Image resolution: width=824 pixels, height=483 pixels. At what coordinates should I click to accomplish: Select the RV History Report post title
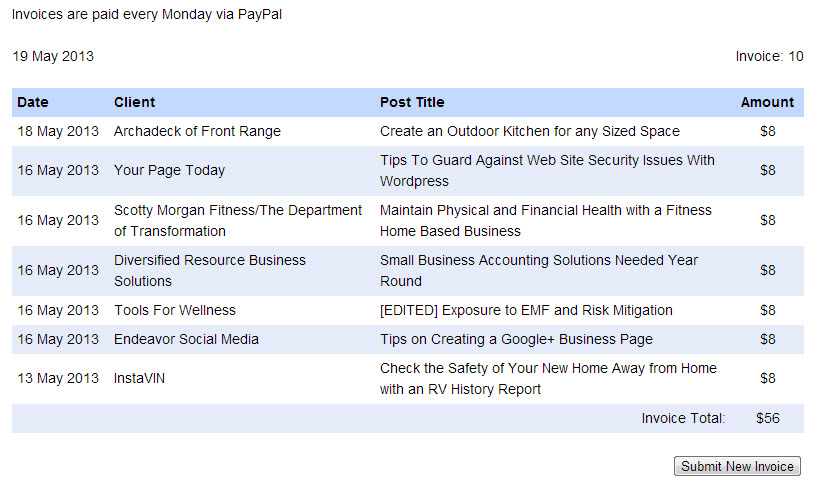tap(548, 378)
